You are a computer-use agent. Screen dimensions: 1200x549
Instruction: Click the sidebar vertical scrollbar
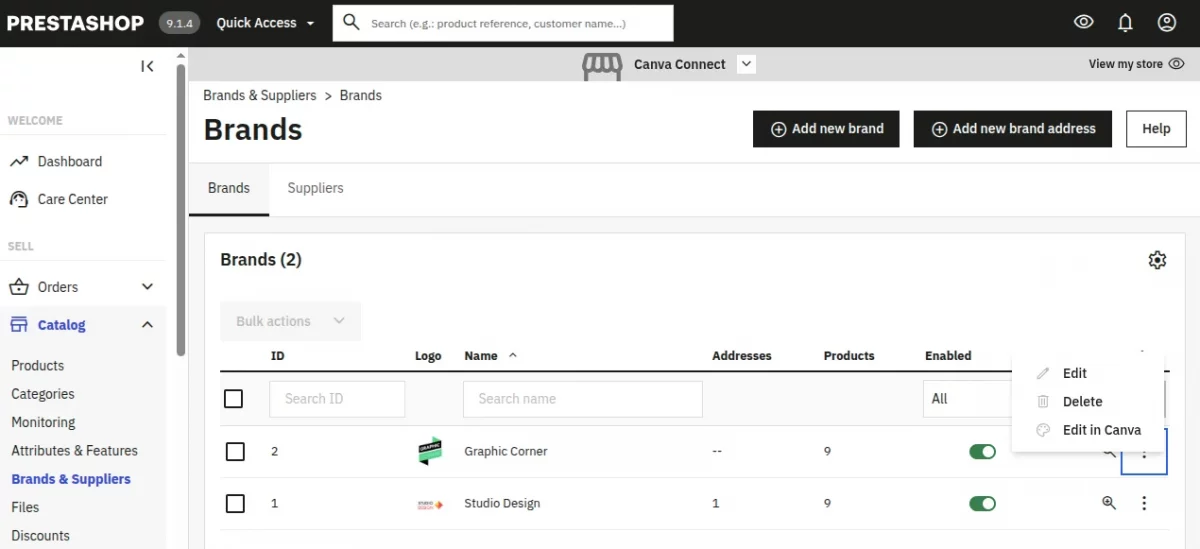coord(181,210)
